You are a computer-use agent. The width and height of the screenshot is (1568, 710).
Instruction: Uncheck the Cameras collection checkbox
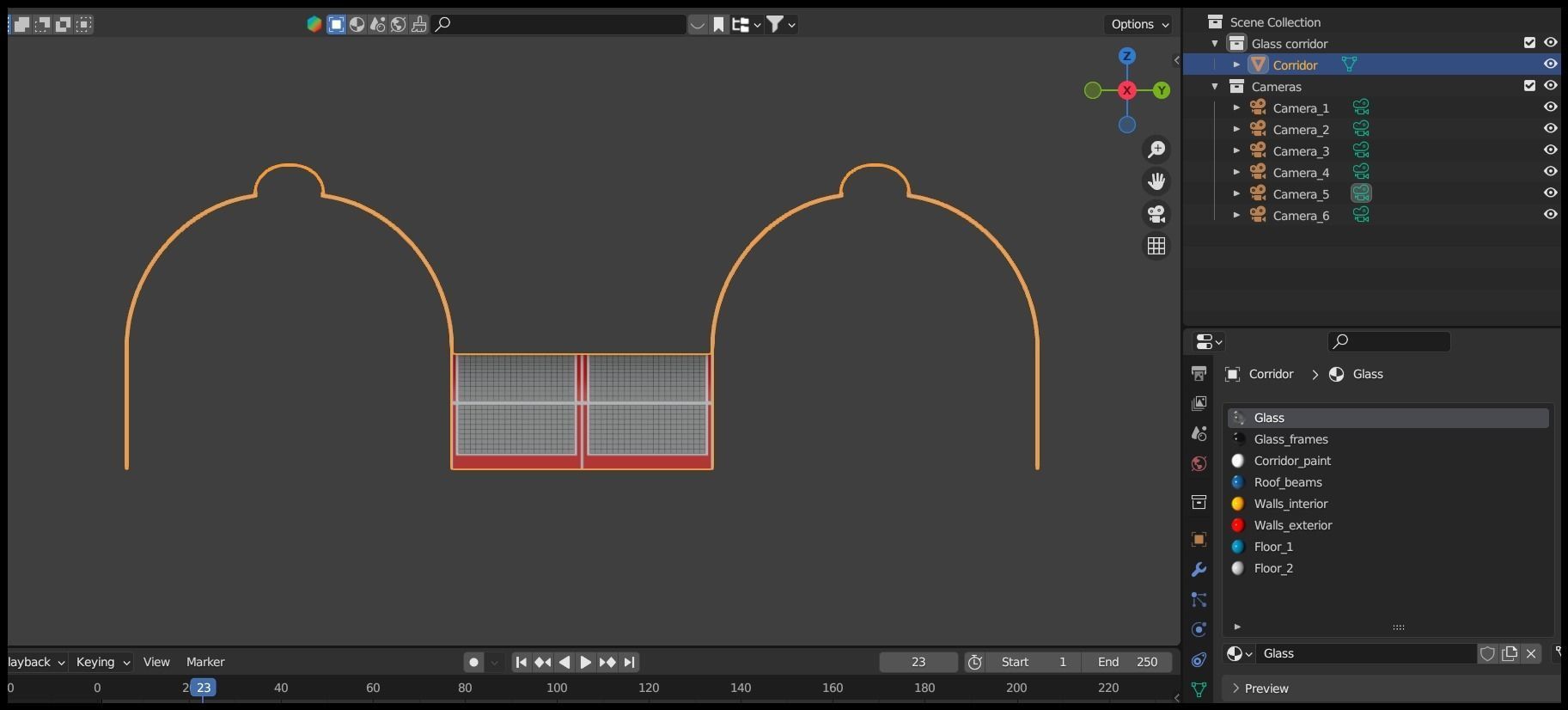click(1529, 85)
